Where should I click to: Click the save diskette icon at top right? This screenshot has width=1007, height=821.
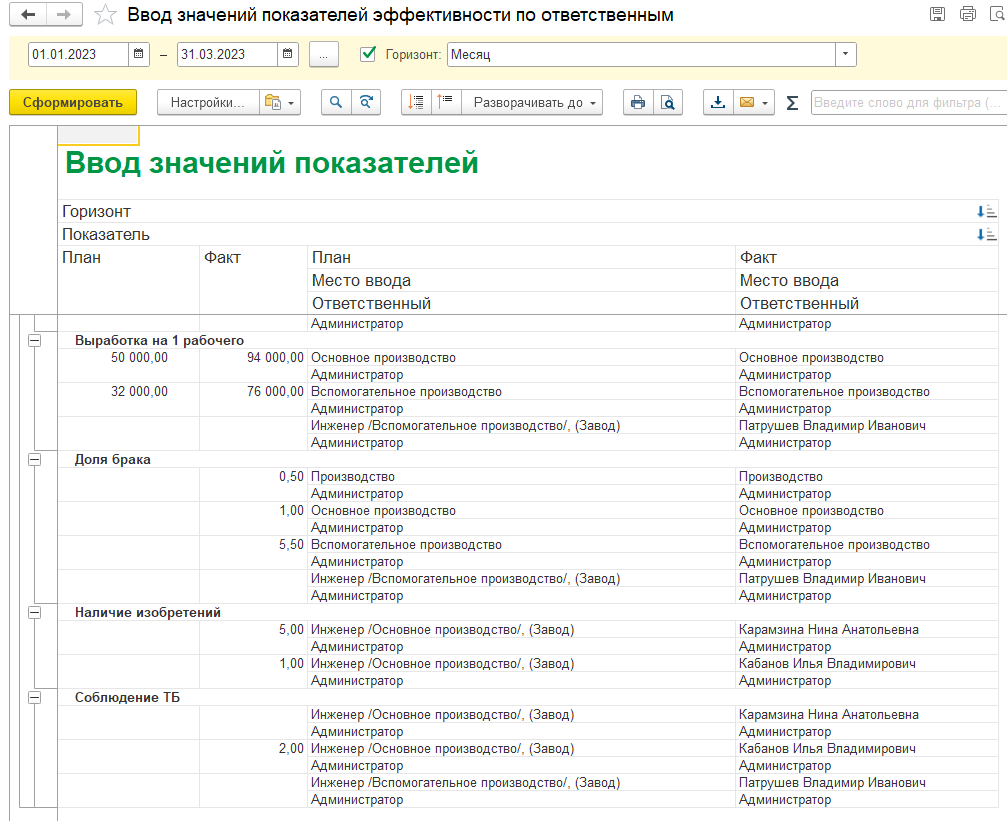(x=937, y=14)
